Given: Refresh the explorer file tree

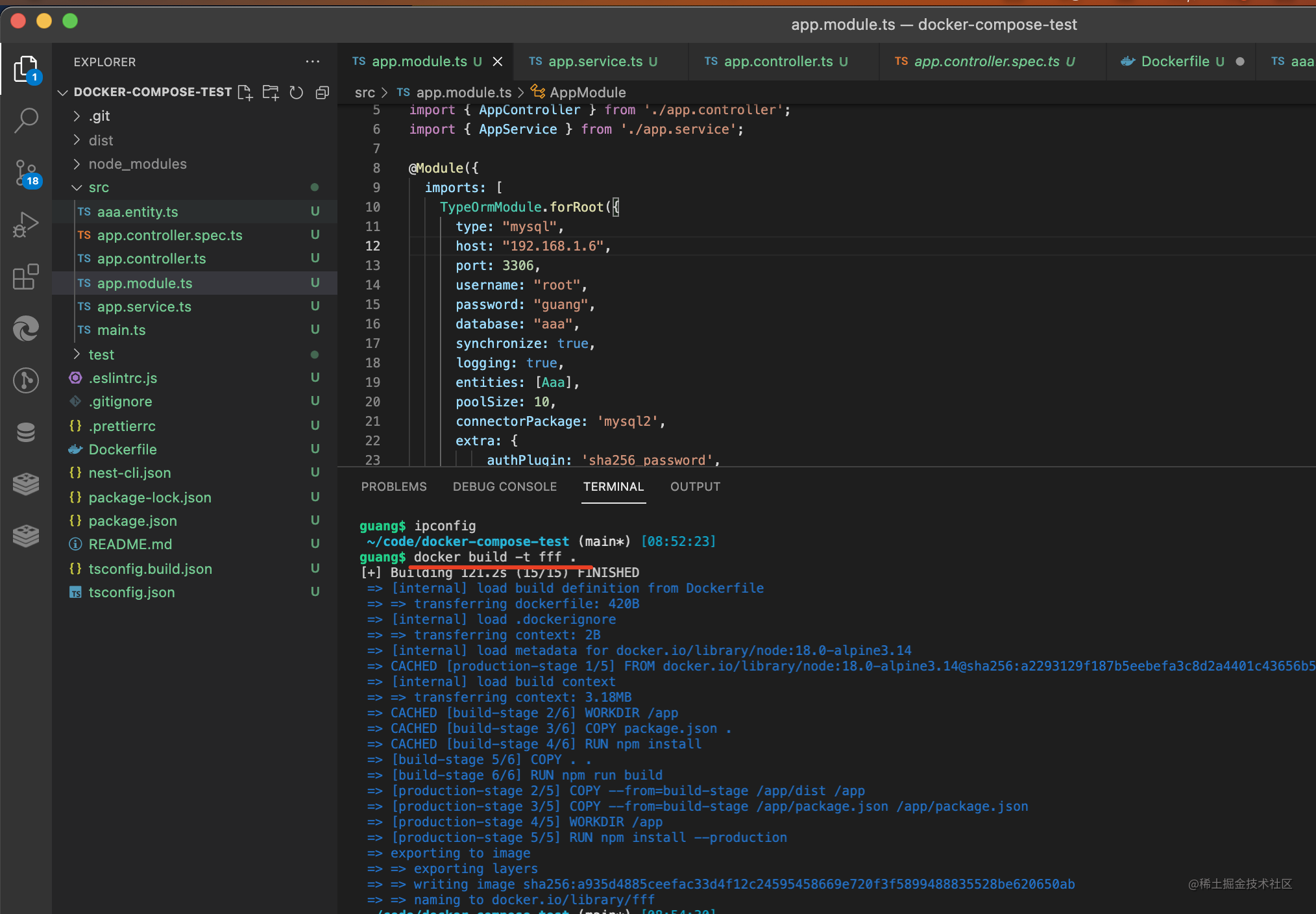Looking at the screenshot, I should (x=297, y=93).
